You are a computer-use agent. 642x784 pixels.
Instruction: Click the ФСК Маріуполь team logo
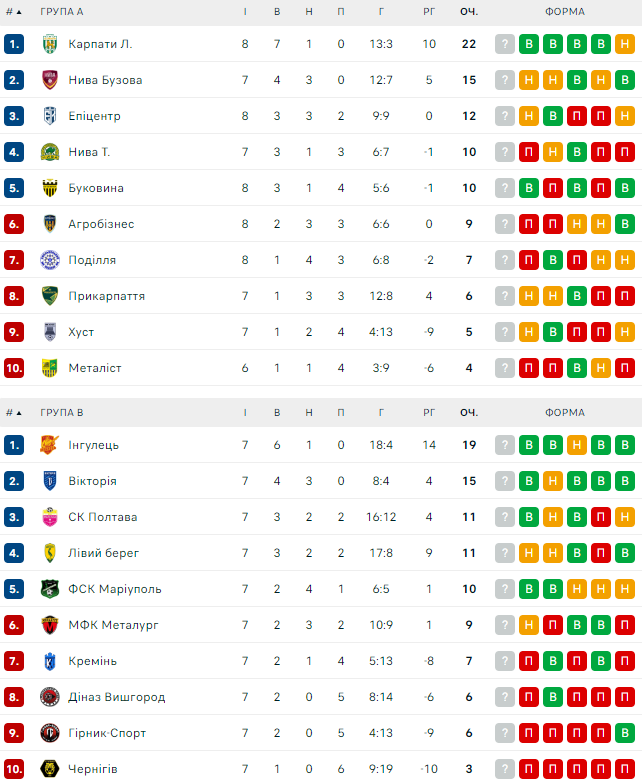tap(50, 589)
